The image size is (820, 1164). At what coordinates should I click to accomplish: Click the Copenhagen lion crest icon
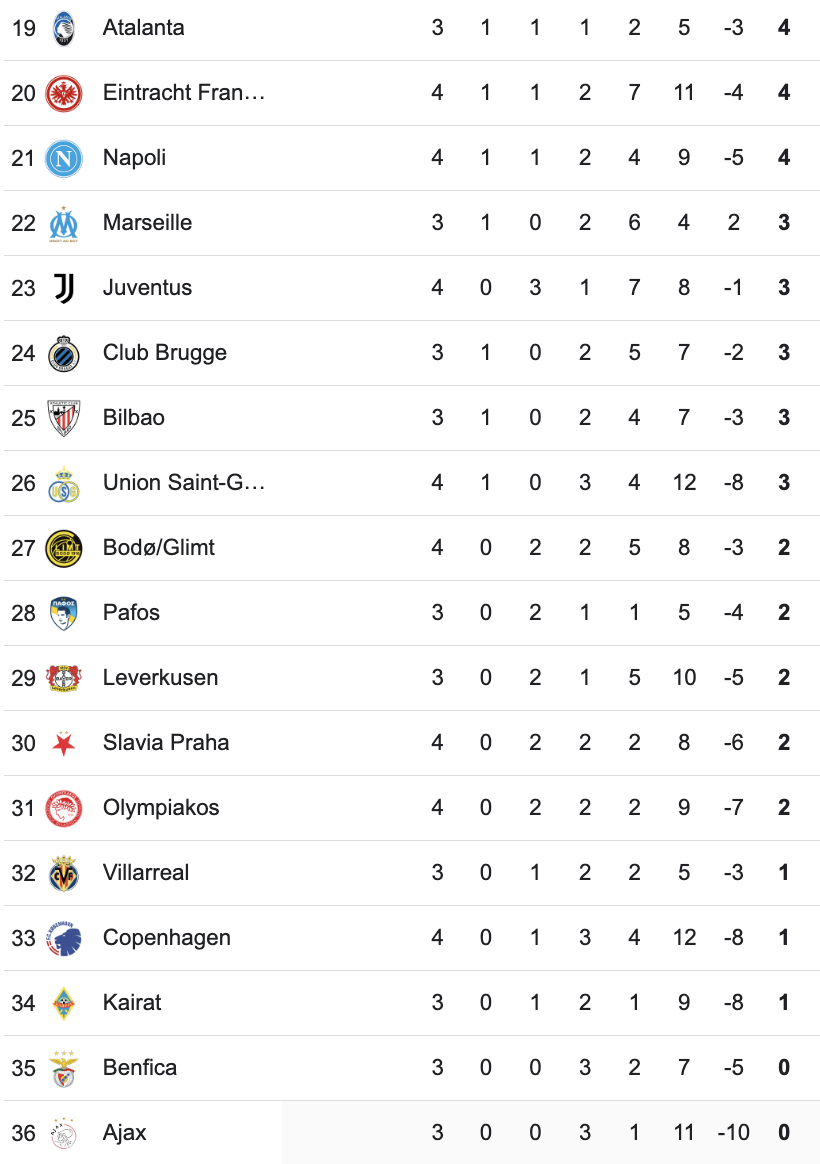(63, 938)
